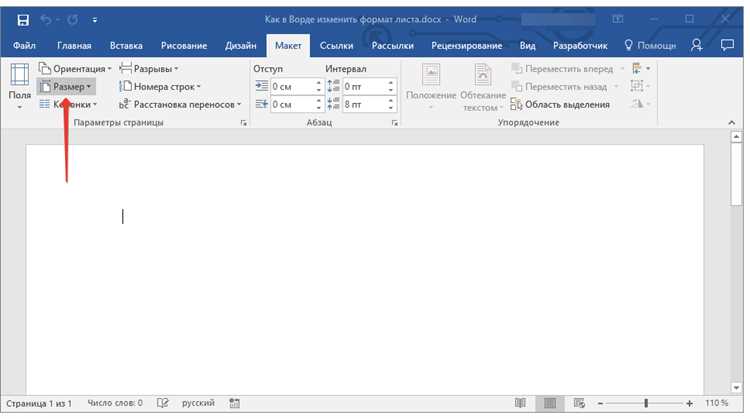Select the Макет tab
The width and height of the screenshot is (750, 419).
point(288,45)
